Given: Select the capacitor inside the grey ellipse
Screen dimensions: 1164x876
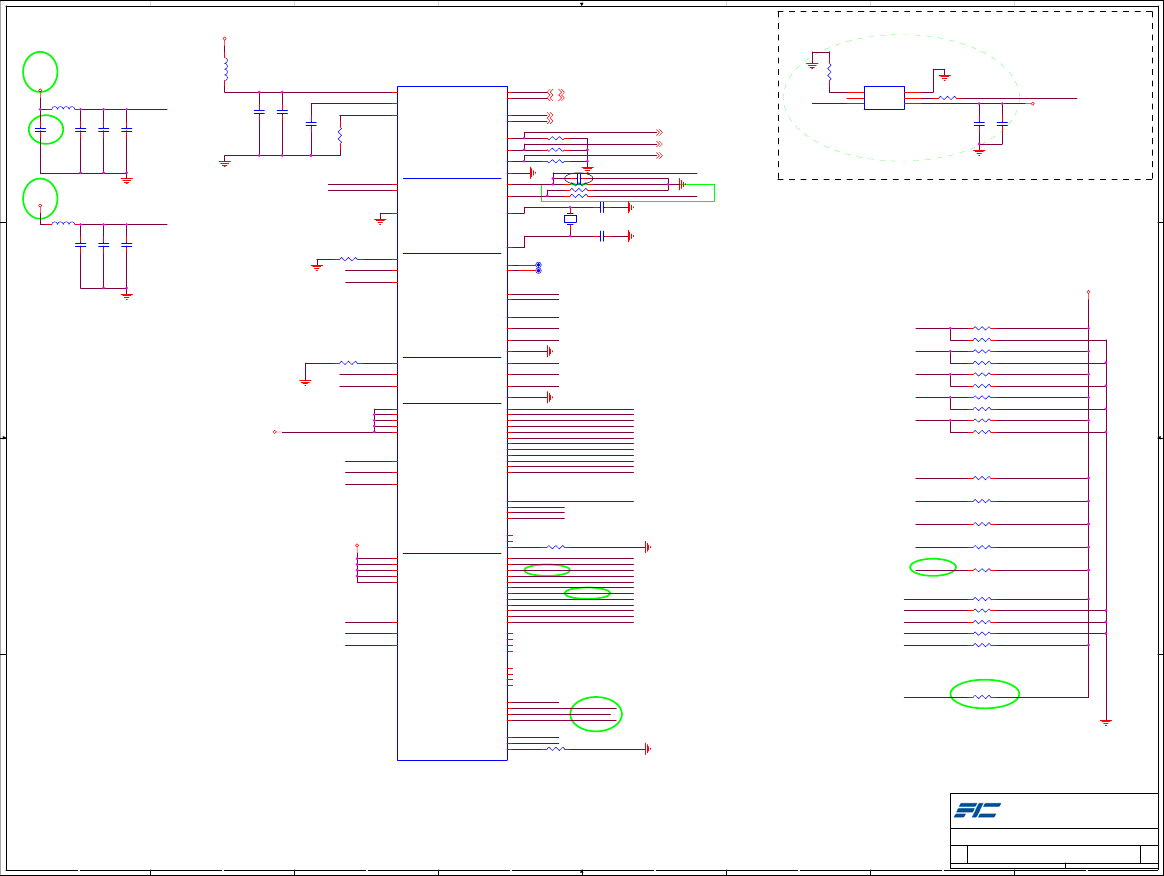Looking at the screenshot, I should 579,179.
